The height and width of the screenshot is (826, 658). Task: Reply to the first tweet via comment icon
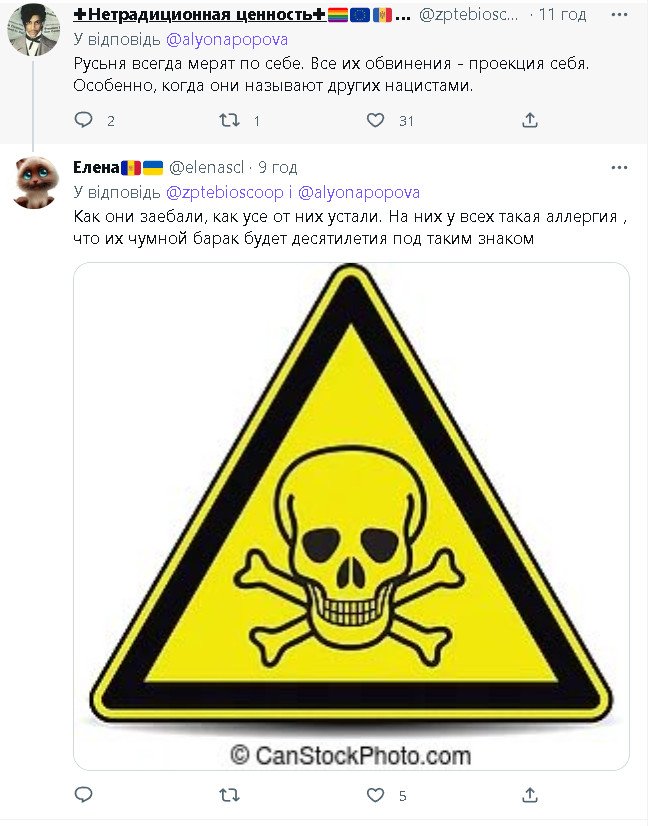point(84,120)
